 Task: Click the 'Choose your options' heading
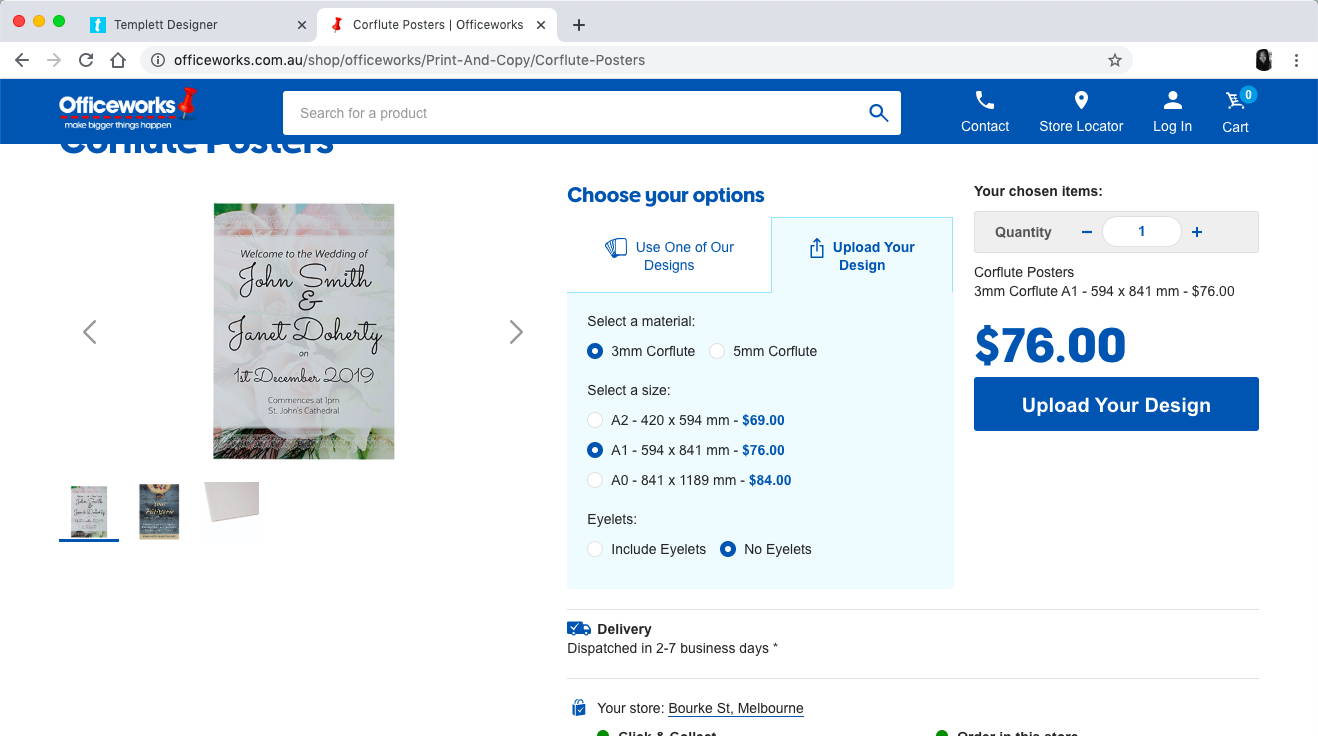coord(666,195)
